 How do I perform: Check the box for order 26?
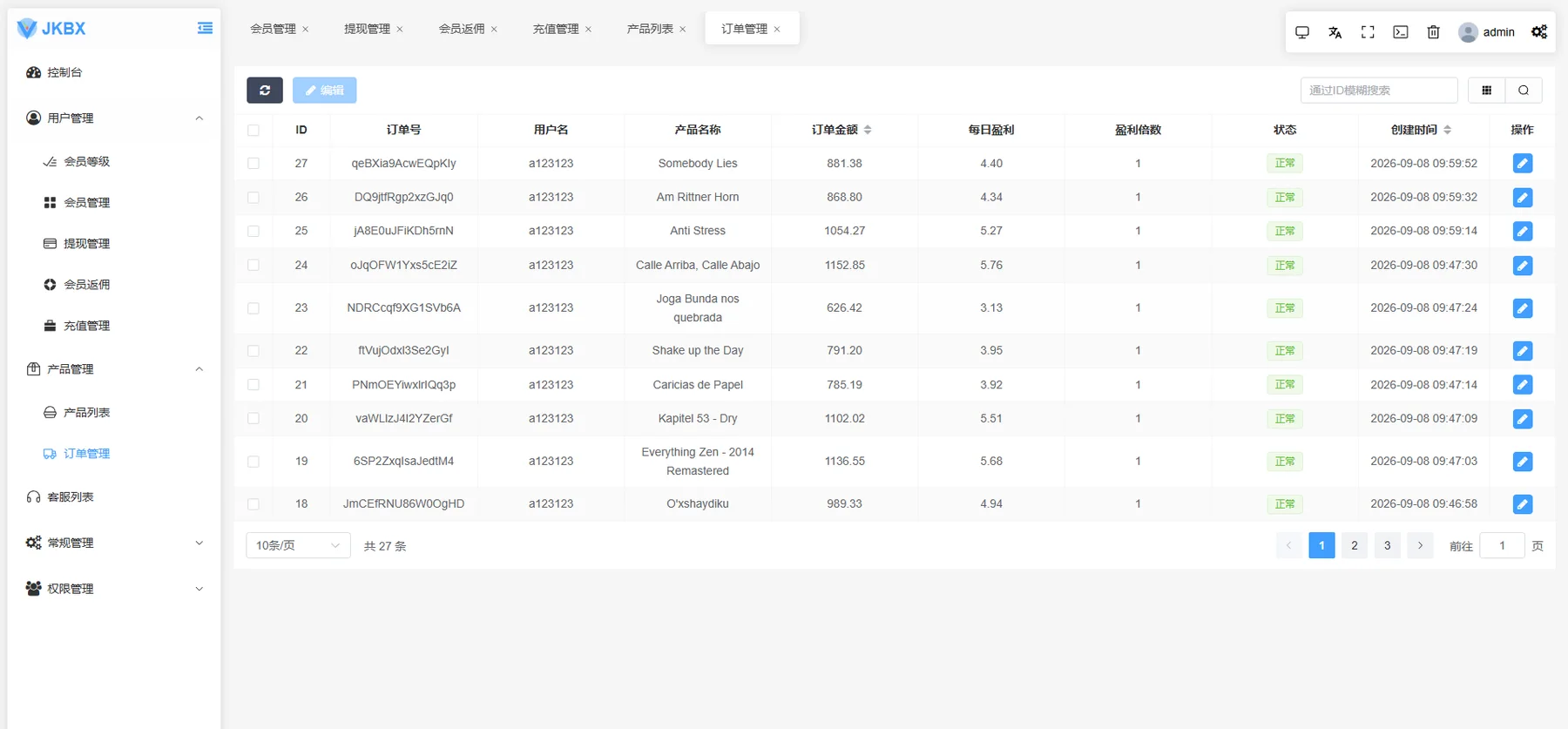253,198
